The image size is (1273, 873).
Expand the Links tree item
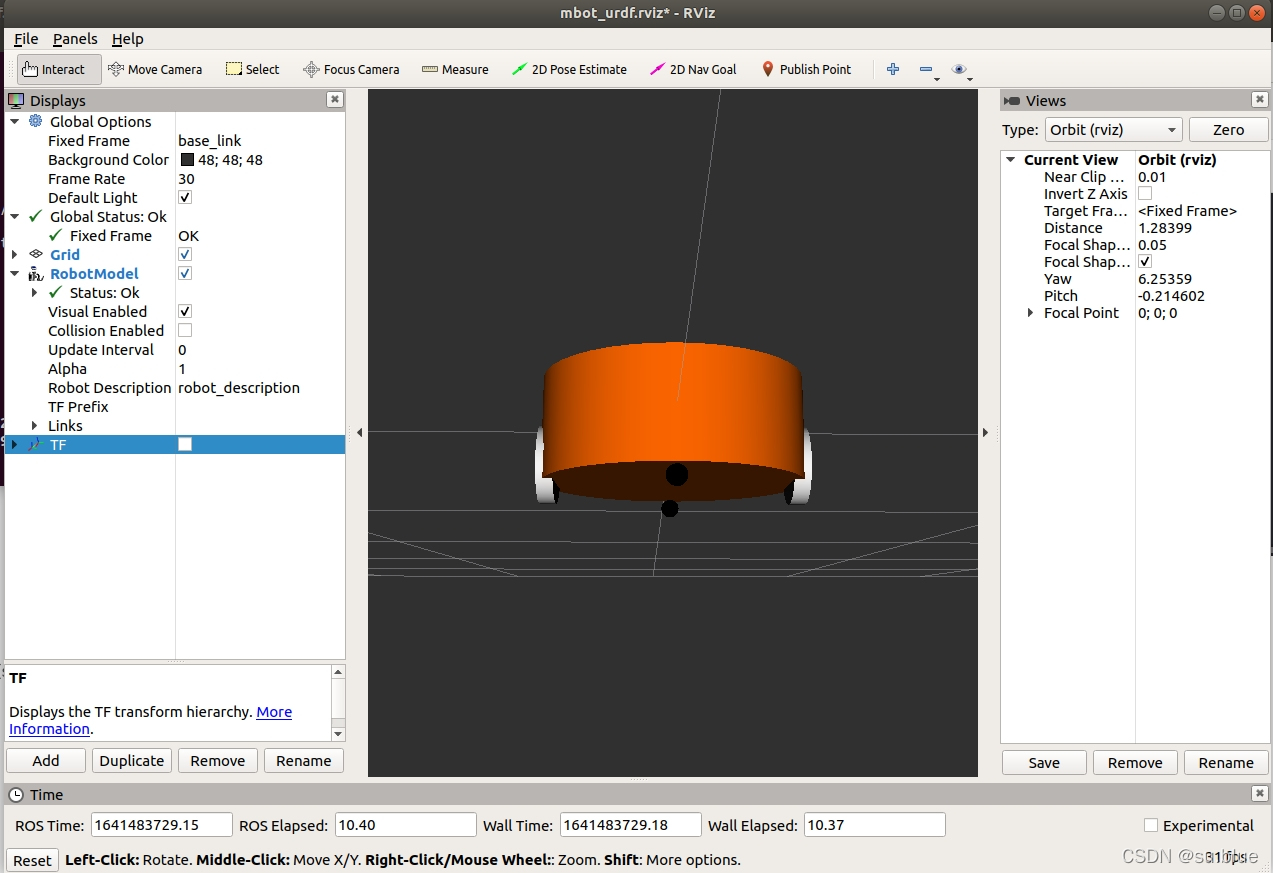pos(35,426)
